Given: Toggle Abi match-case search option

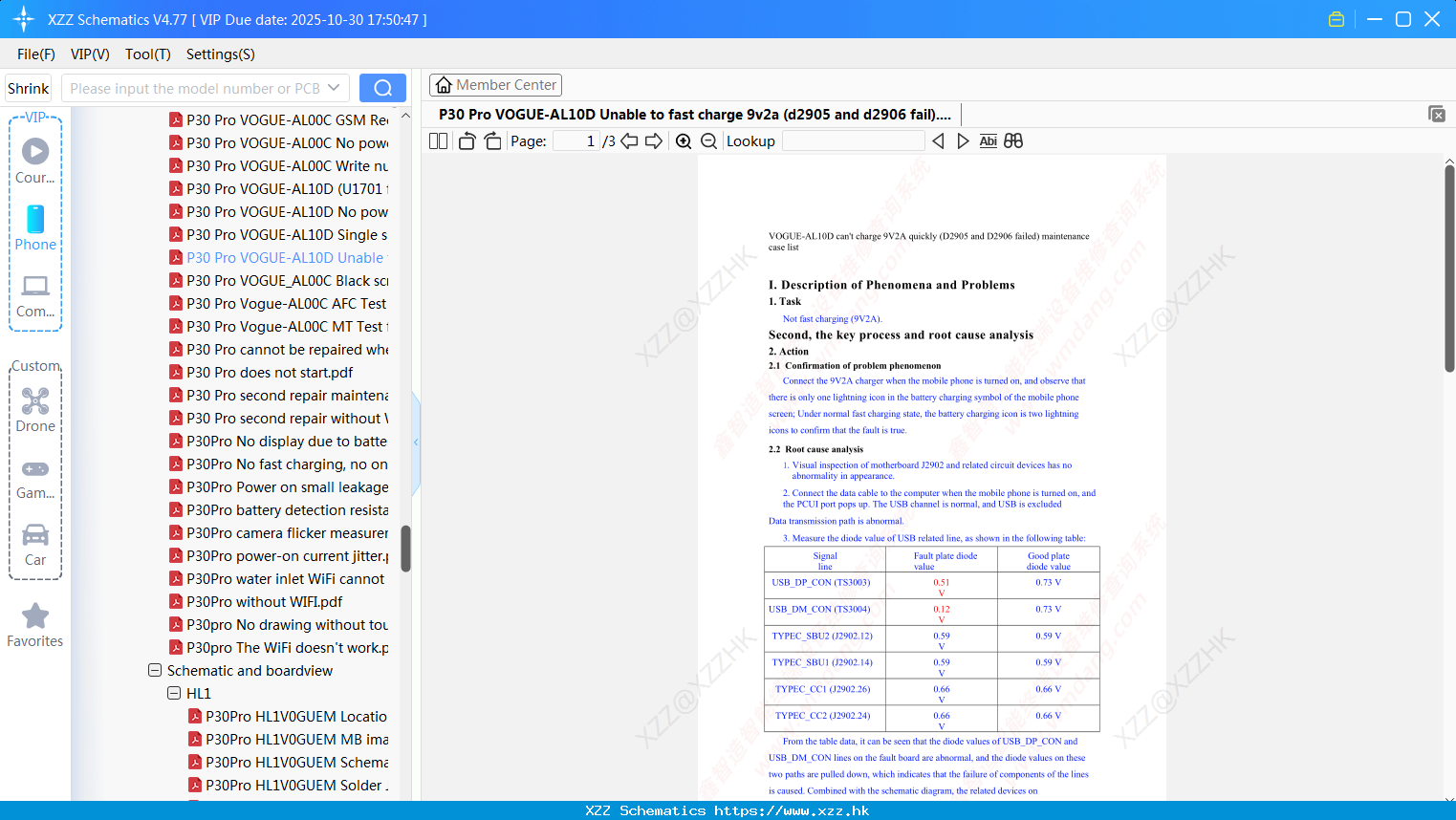Looking at the screenshot, I should [x=989, y=141].
